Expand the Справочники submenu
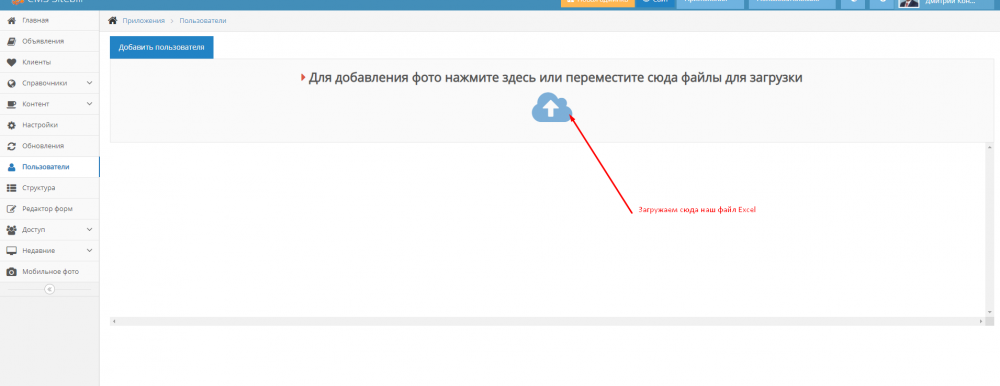The image size is (1000, 386). [x=50, y=83]
